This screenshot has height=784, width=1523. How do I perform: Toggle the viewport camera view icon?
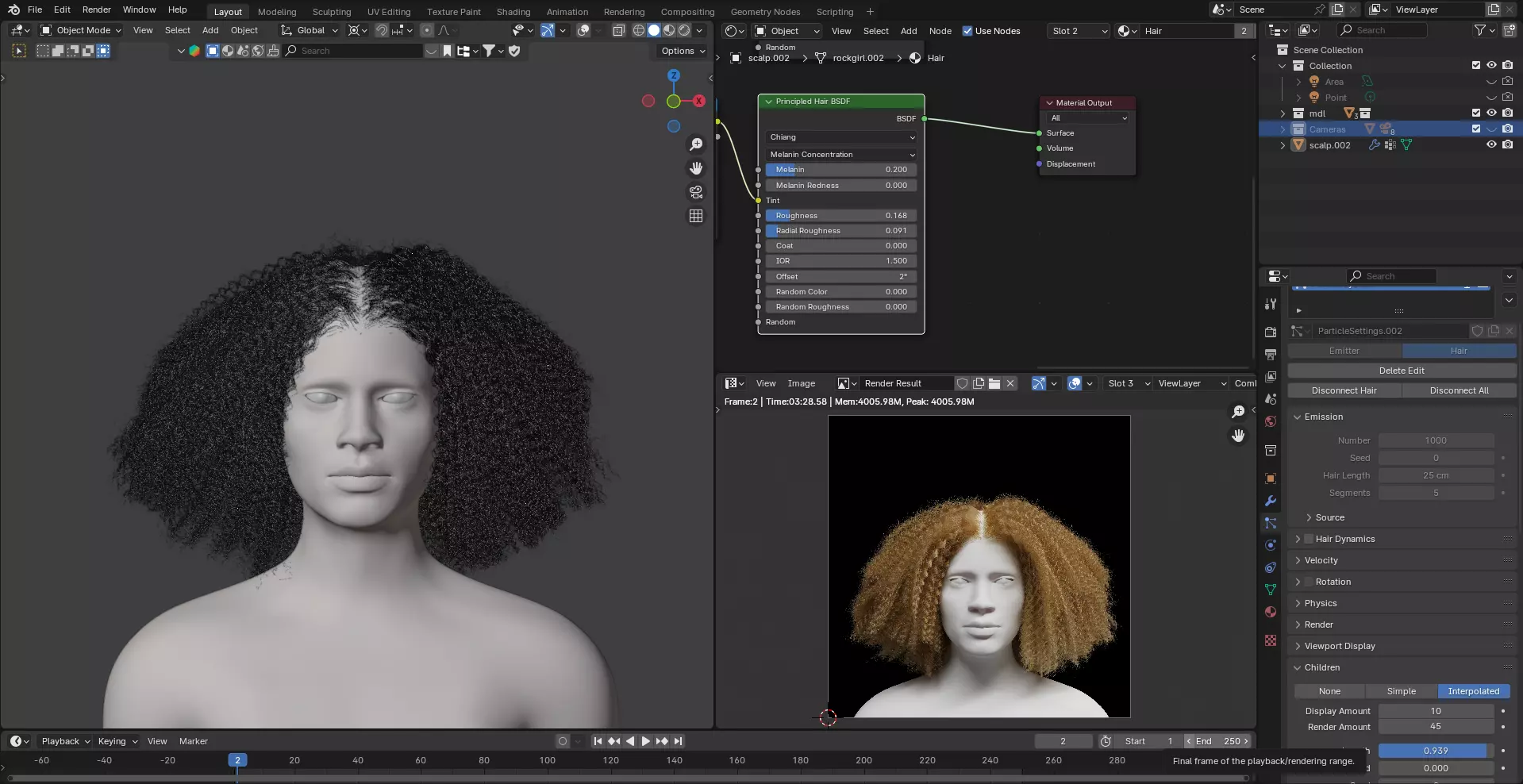[696, 192]
